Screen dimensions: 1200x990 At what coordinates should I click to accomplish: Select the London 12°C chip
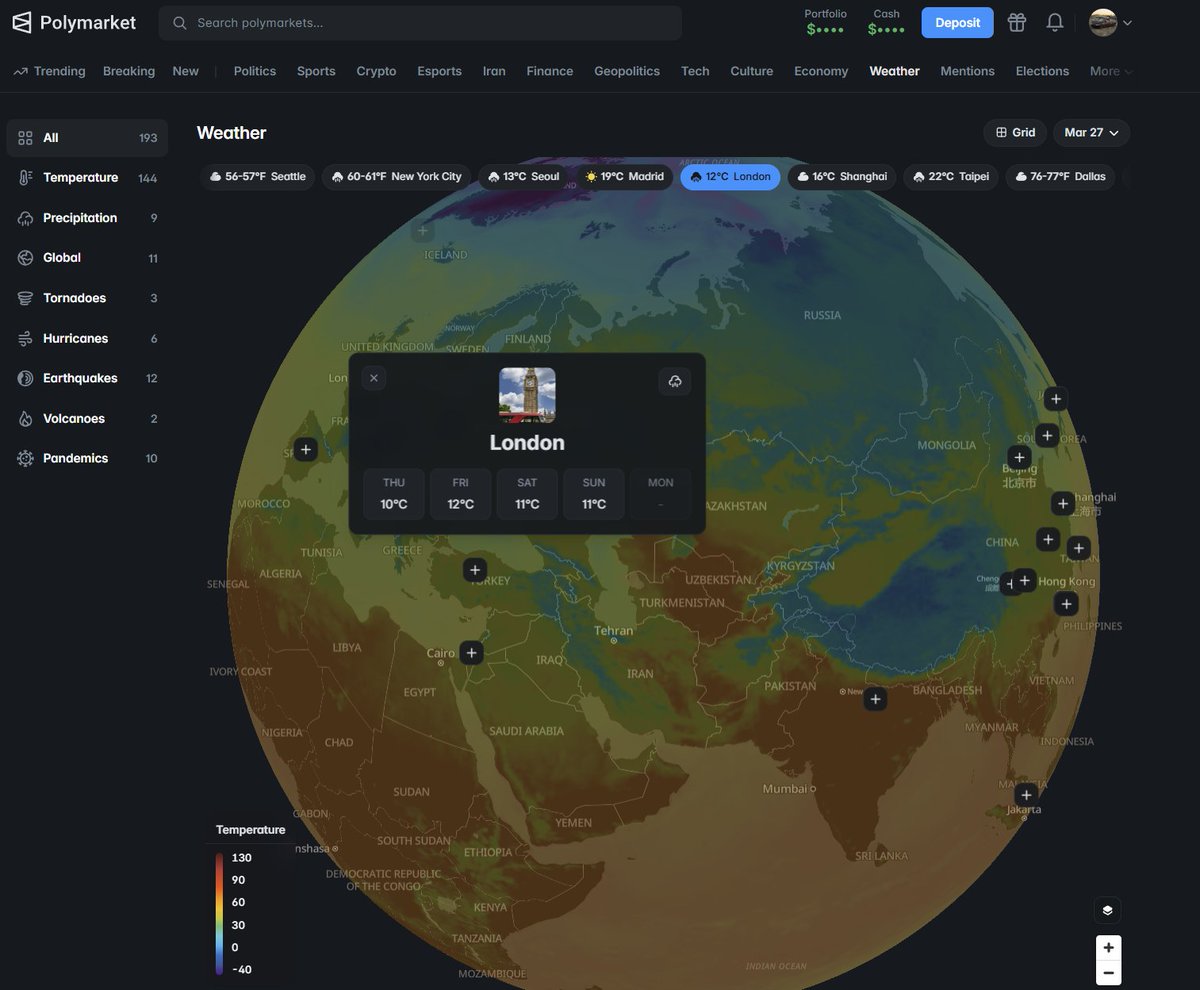click(730, 177)
